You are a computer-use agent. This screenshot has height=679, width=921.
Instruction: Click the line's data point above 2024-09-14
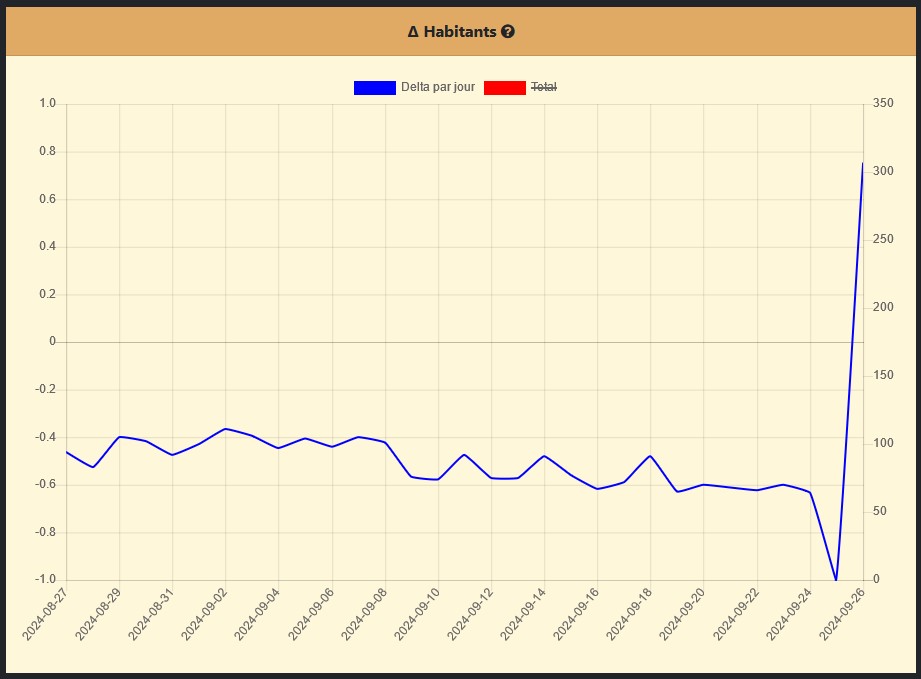coord(544,456)
